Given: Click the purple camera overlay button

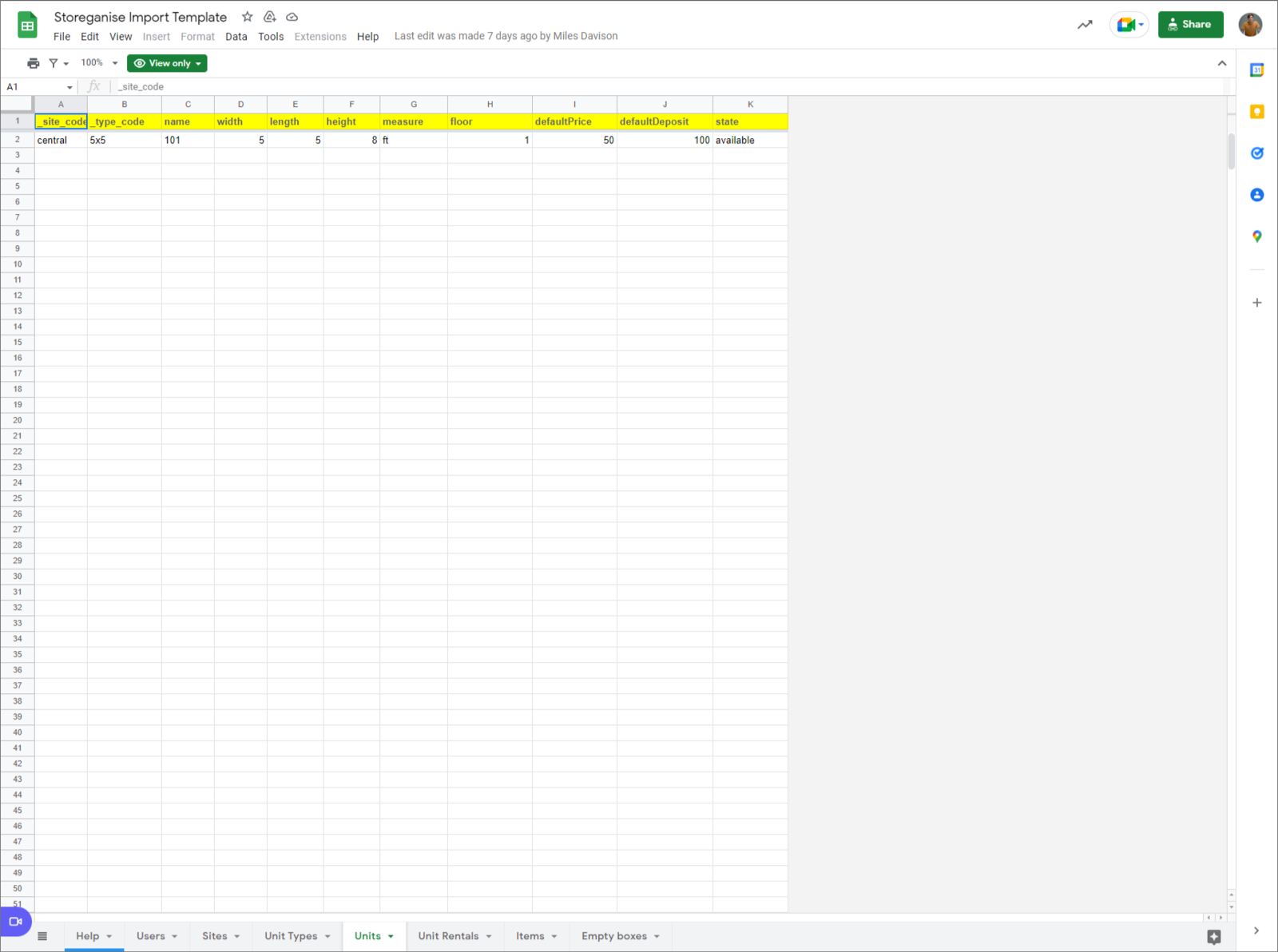Looking at the screenshot, I should click(15, 922).
